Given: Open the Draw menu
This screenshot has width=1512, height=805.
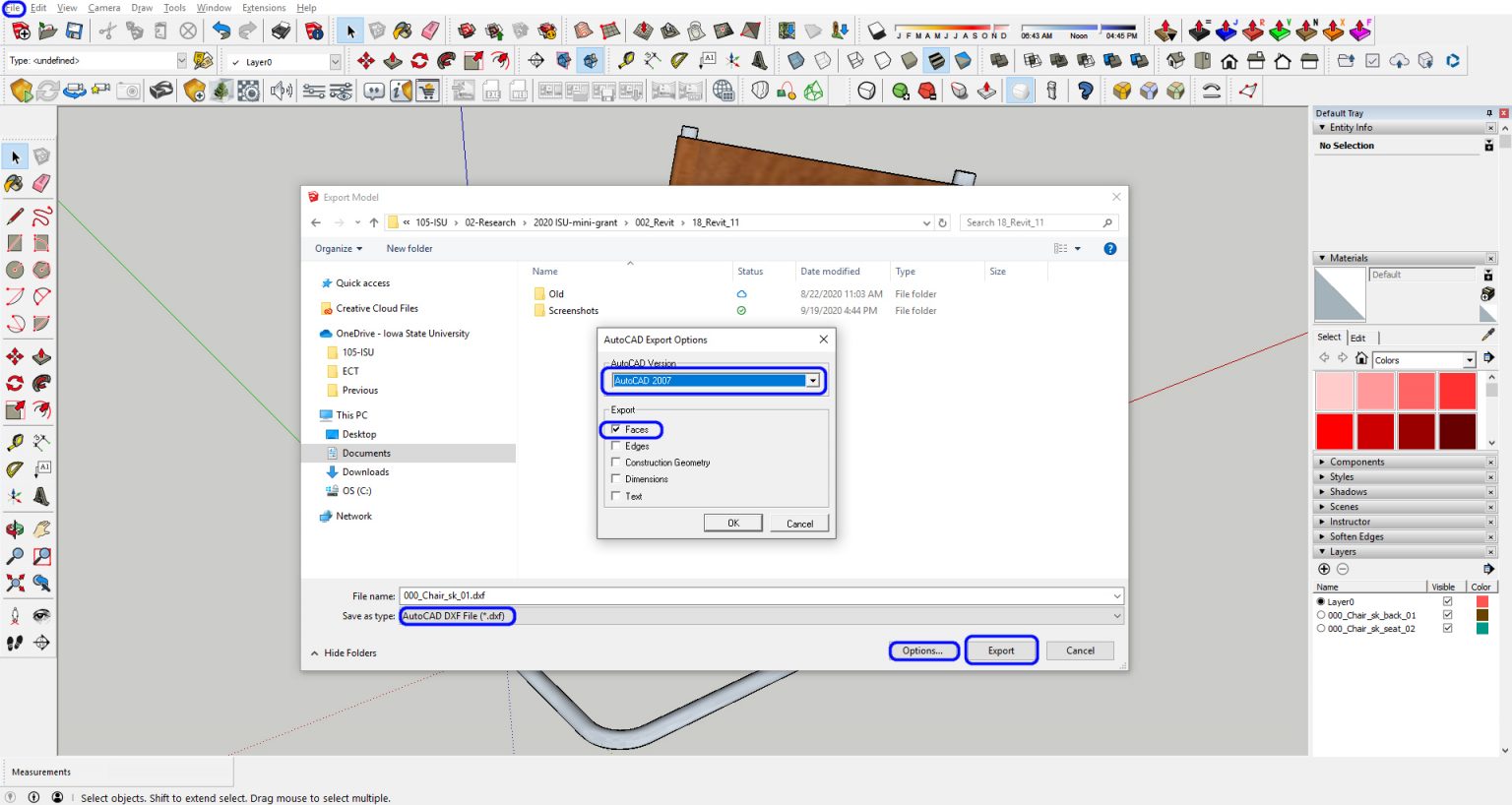Looking at the screenshot, I should point(142,8).
